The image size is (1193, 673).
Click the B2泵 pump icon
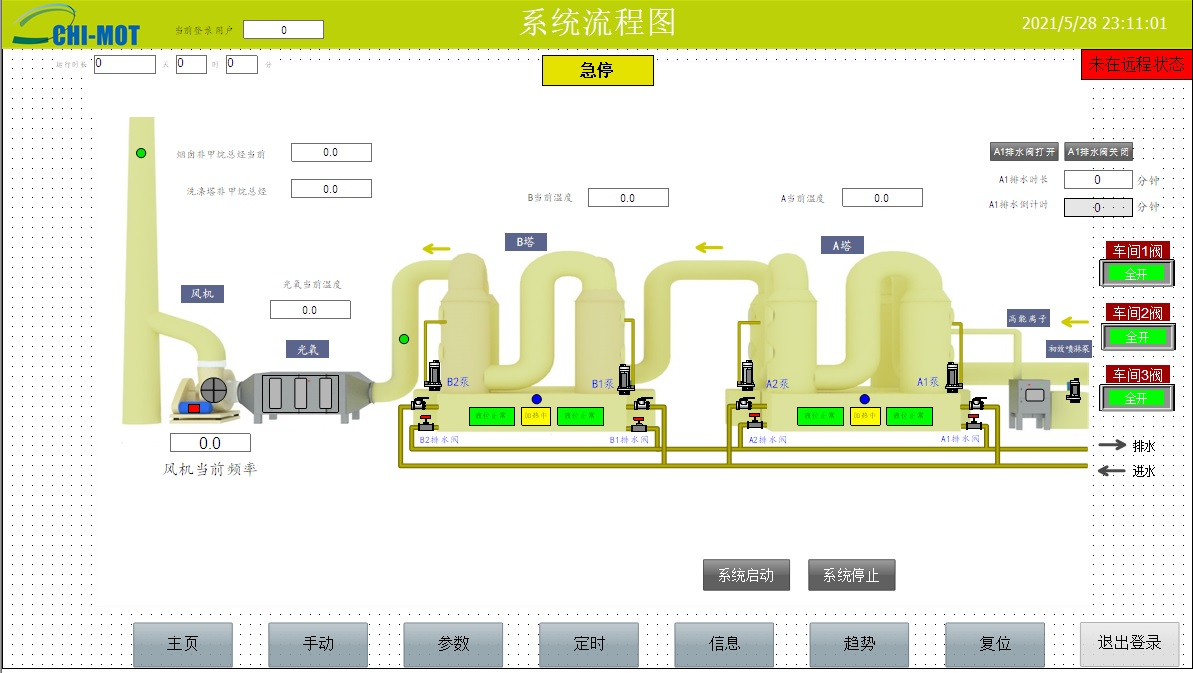(x=434, y=374)
